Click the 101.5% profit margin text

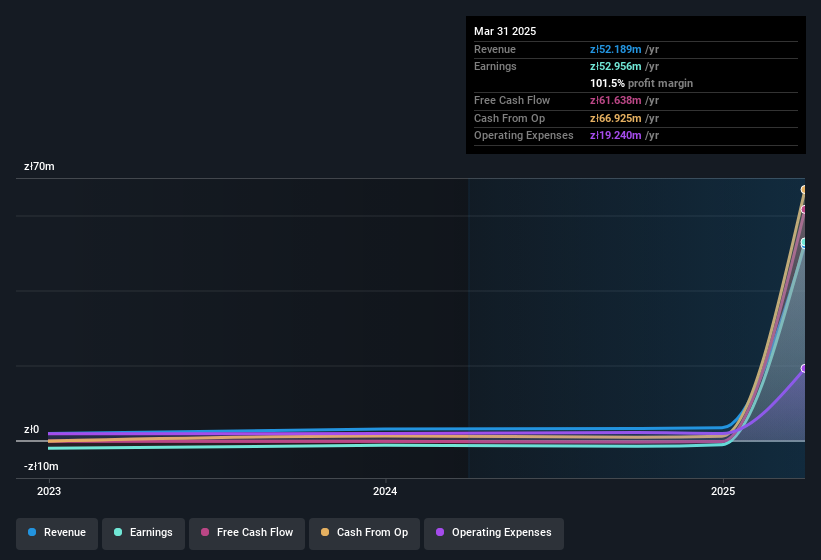point(641,83)
